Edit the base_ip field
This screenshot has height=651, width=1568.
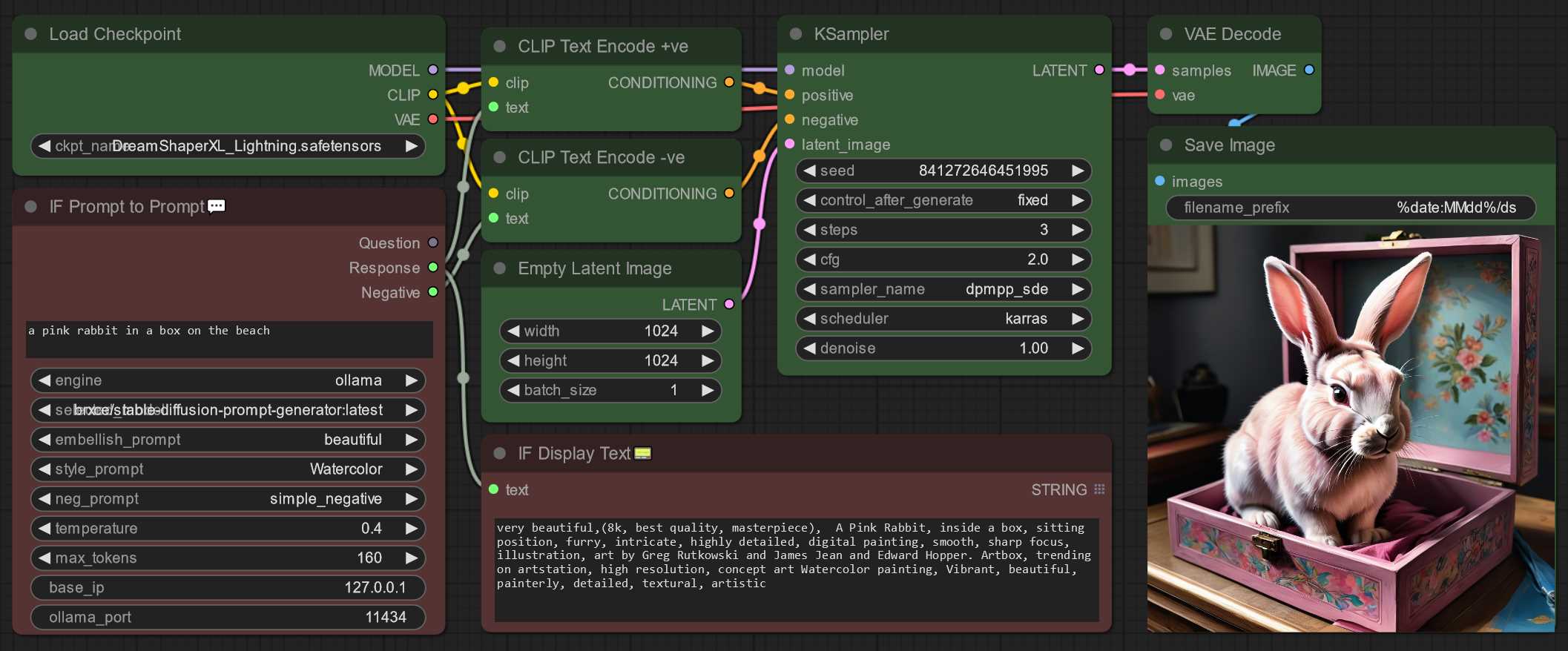tap(228, 588)
